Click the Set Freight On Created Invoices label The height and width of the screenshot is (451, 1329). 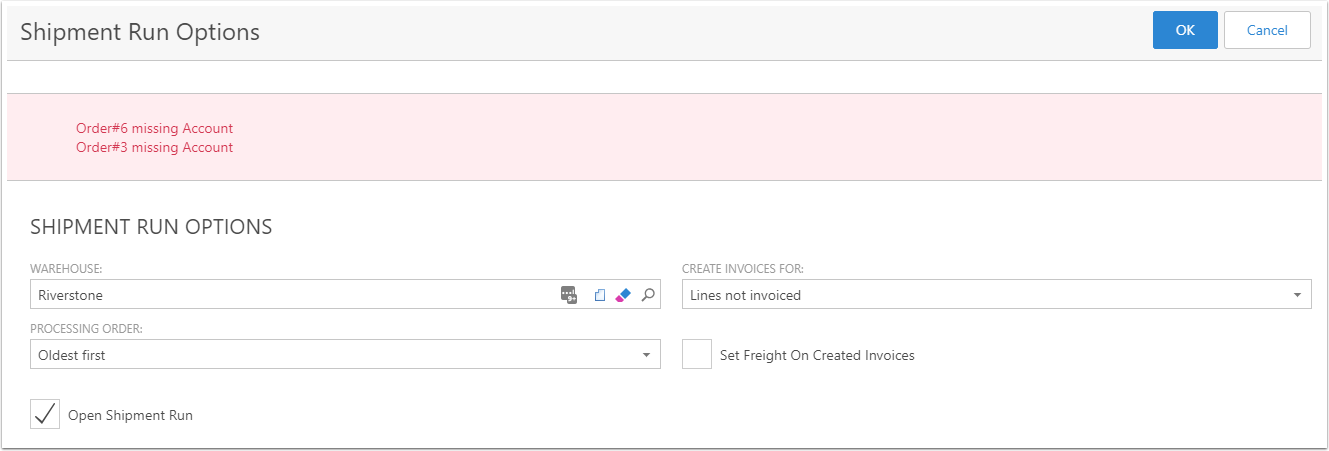(817, 355)
